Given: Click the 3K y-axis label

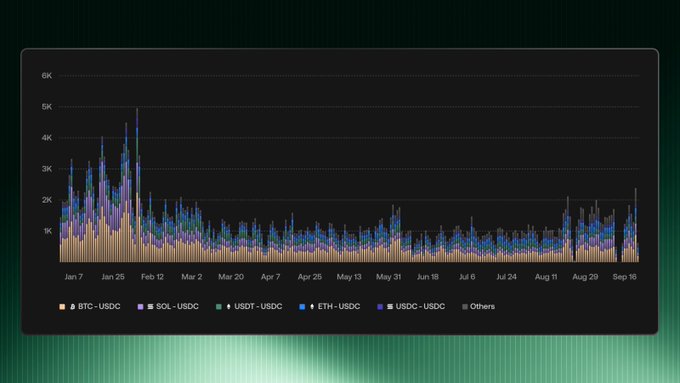Looking at the screenshot, I should [x=47, y=169].
